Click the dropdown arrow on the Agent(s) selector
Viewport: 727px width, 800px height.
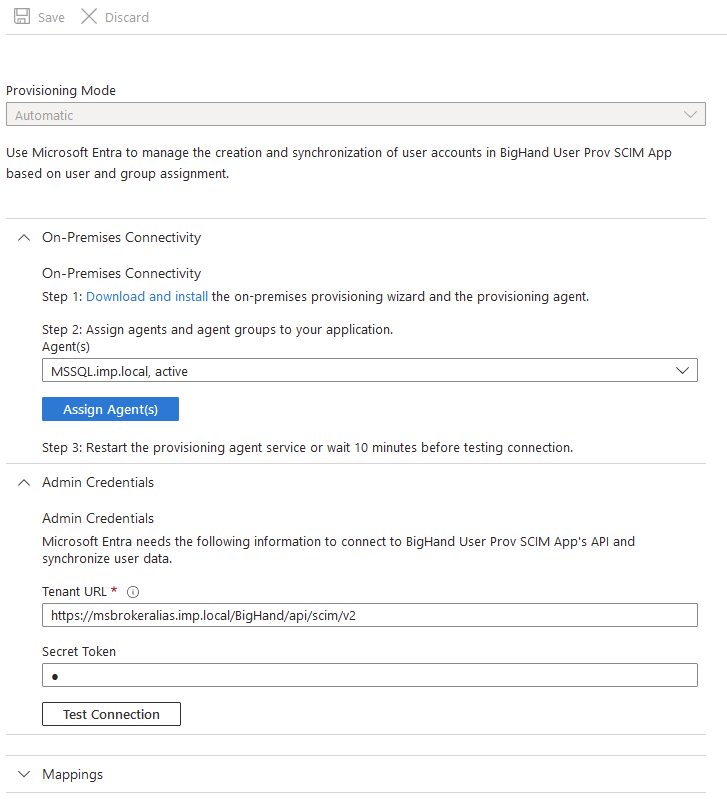pyautogui.click(x=683, y=370)
